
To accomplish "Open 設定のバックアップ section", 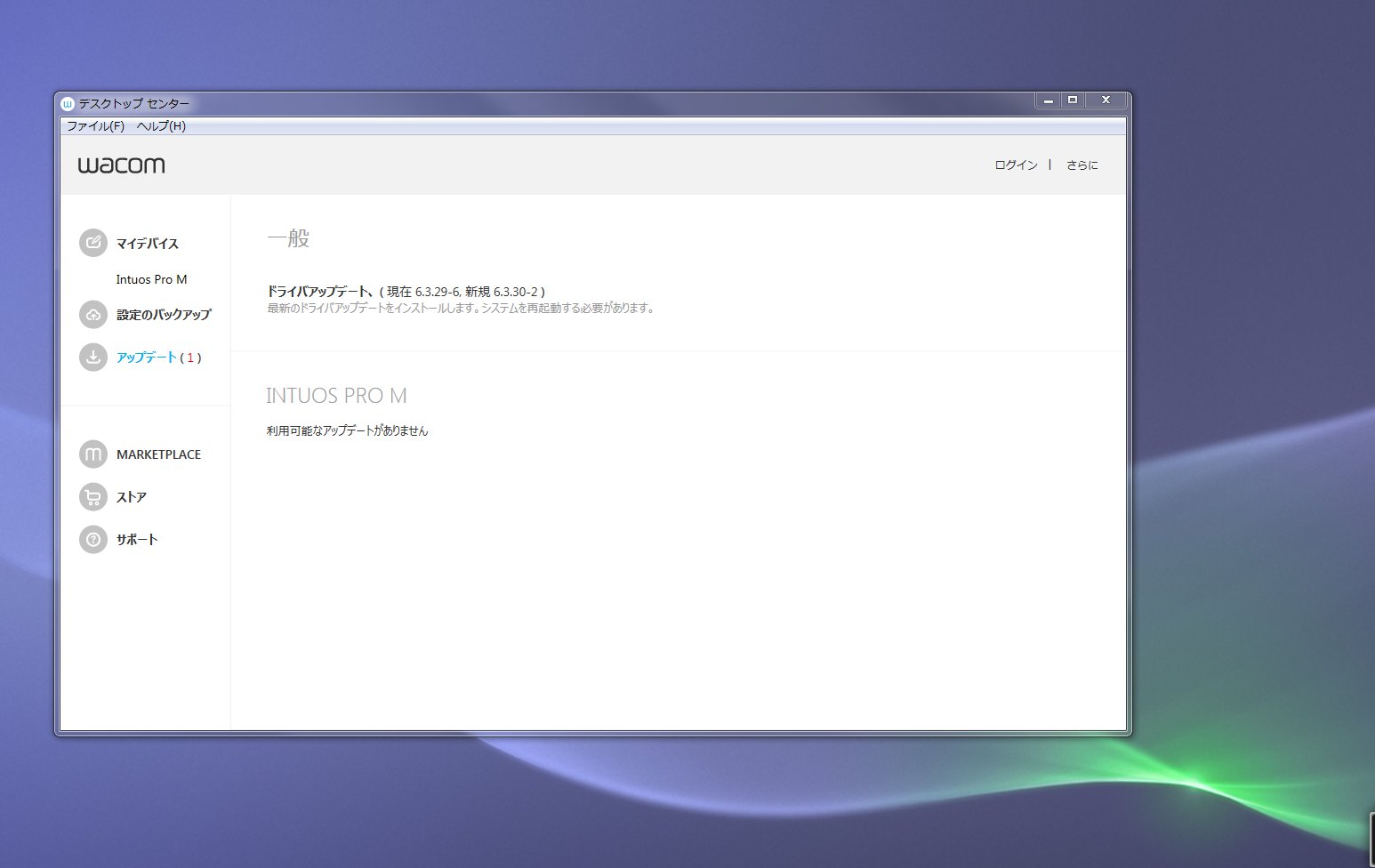I will [164, 315].
